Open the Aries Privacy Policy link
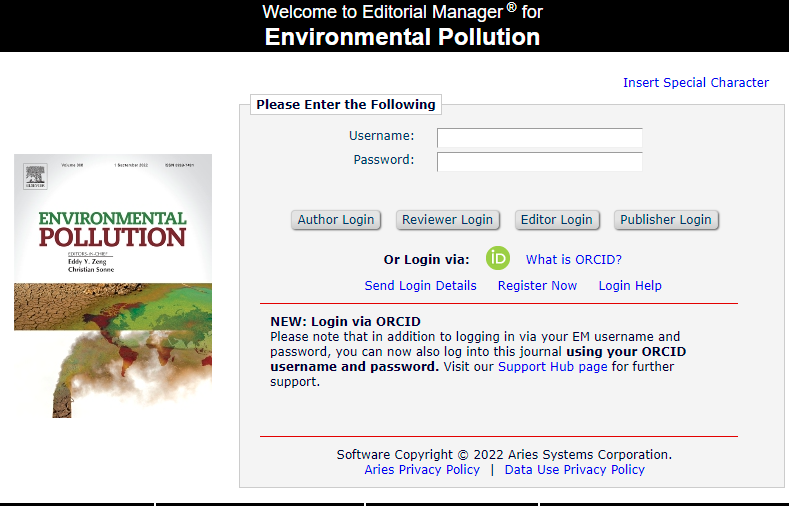Screen dimensions: 789x506 [x=422, y=470]
